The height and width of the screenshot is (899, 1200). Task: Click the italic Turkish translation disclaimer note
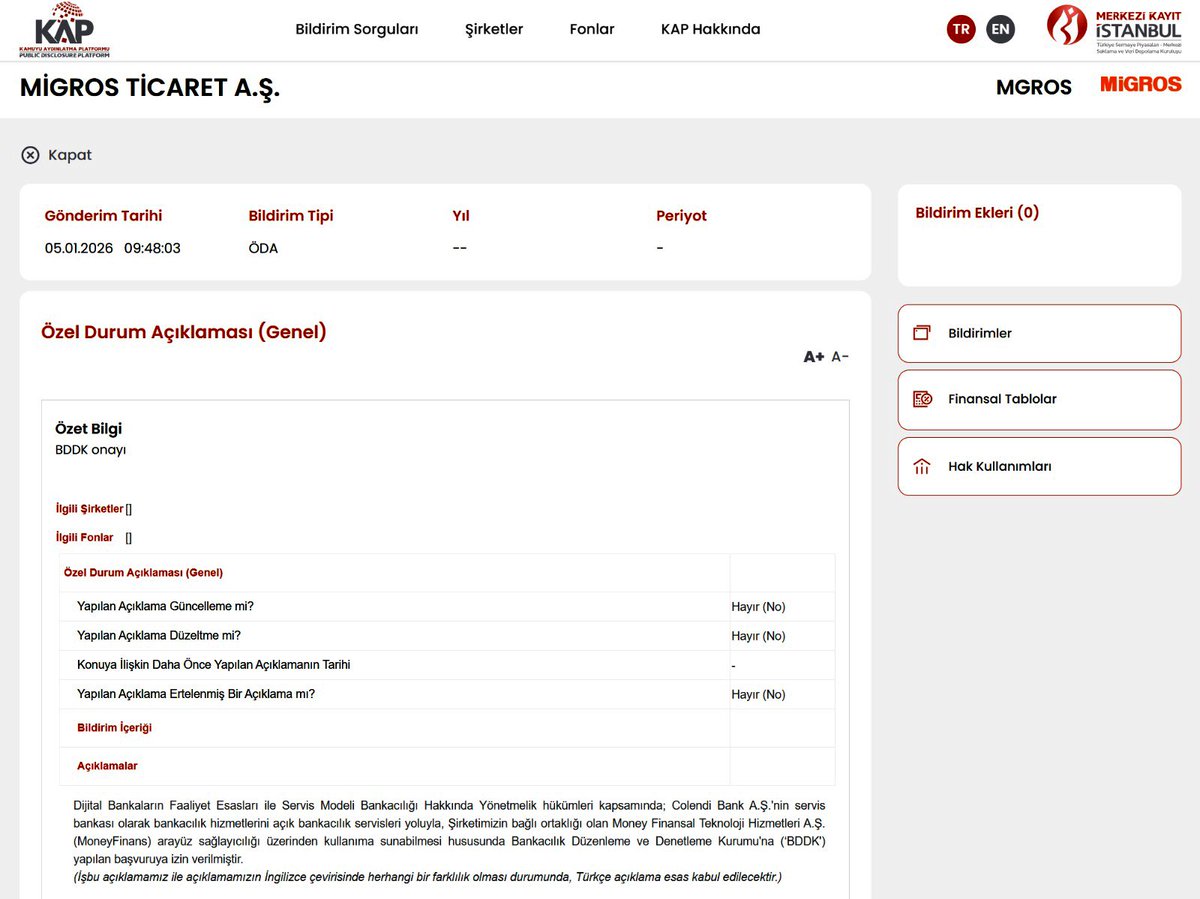click(x=427, y=877)
